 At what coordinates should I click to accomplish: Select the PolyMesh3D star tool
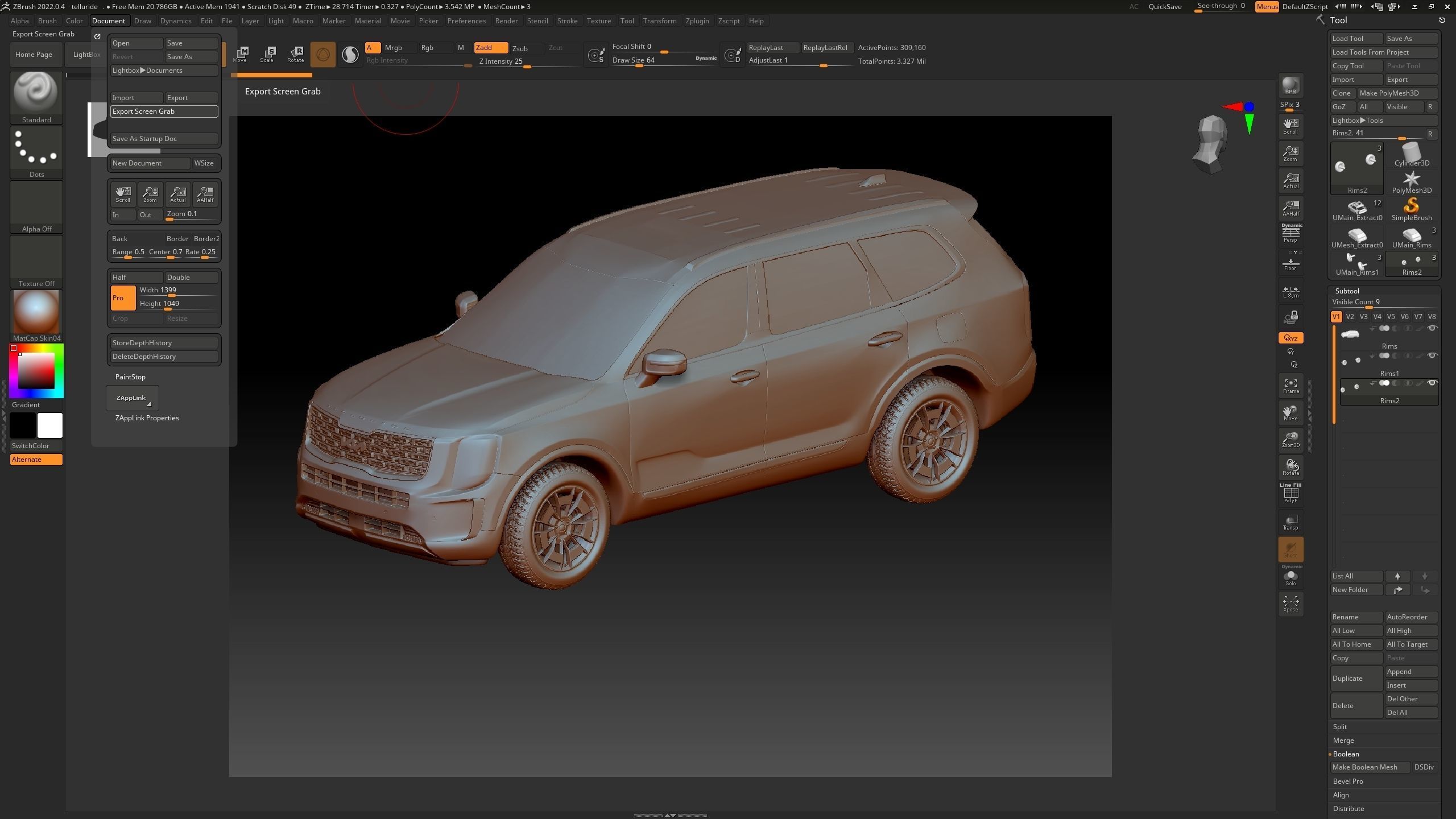(1412, 182)
